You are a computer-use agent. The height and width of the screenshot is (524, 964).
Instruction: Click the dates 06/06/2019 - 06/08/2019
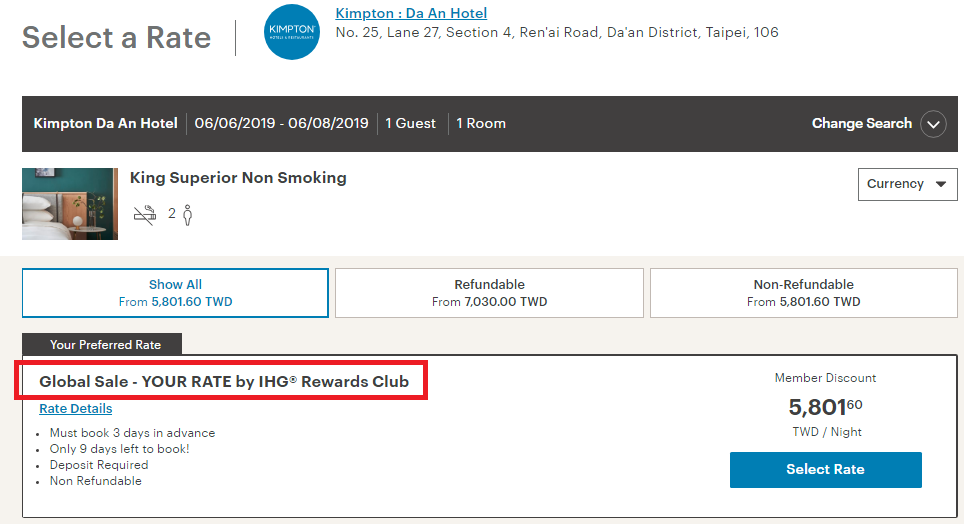point(281,123)
